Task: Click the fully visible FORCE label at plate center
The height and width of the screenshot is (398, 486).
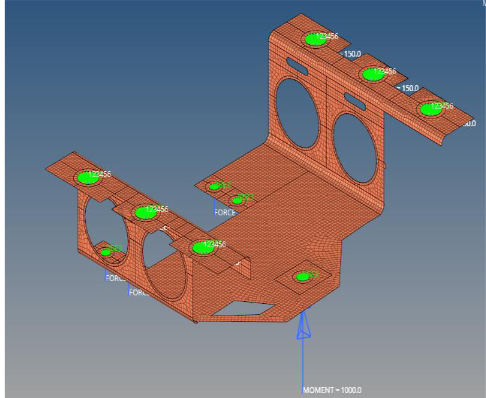Action: [225, 212]
